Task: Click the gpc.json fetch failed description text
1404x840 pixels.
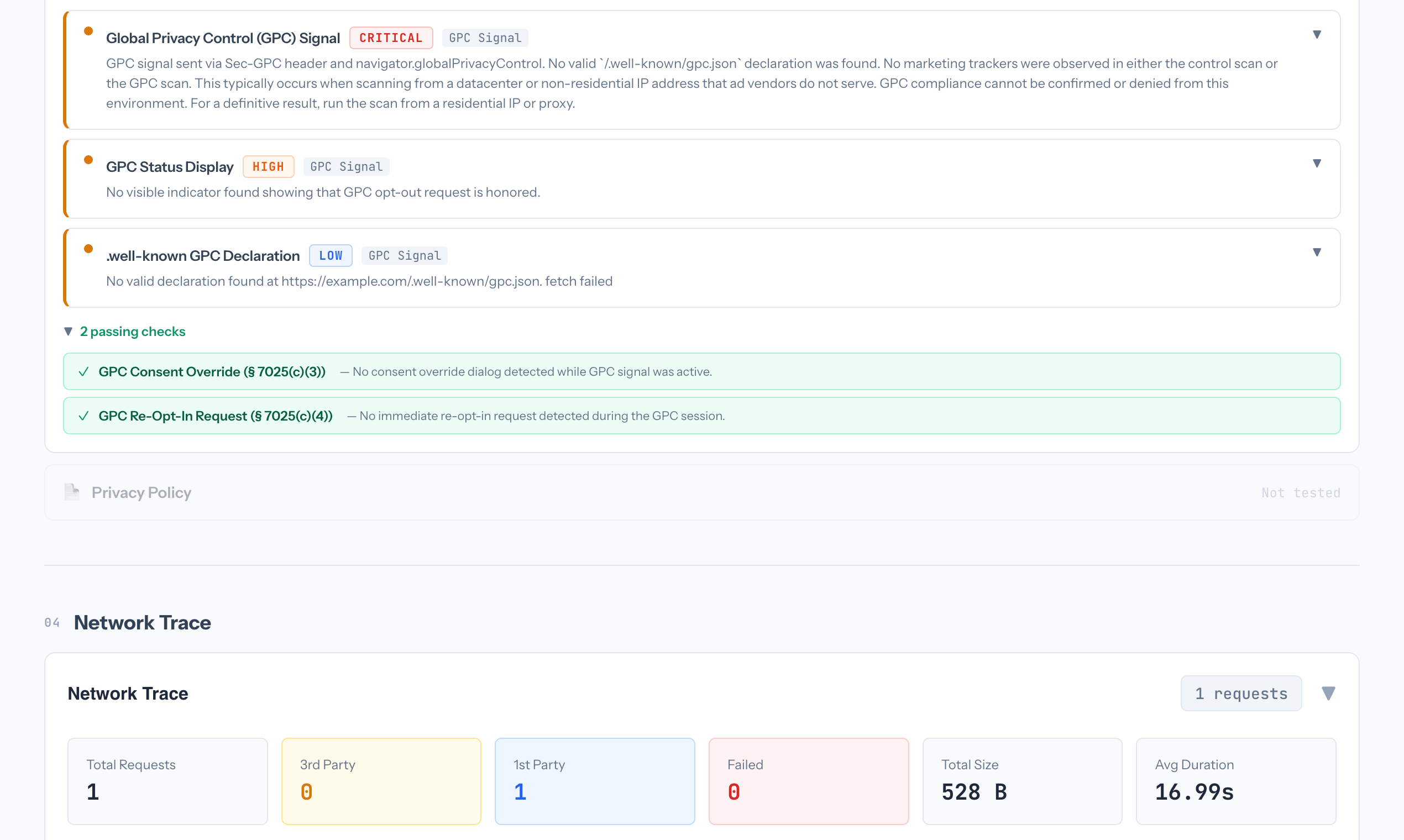Action: 359,281
